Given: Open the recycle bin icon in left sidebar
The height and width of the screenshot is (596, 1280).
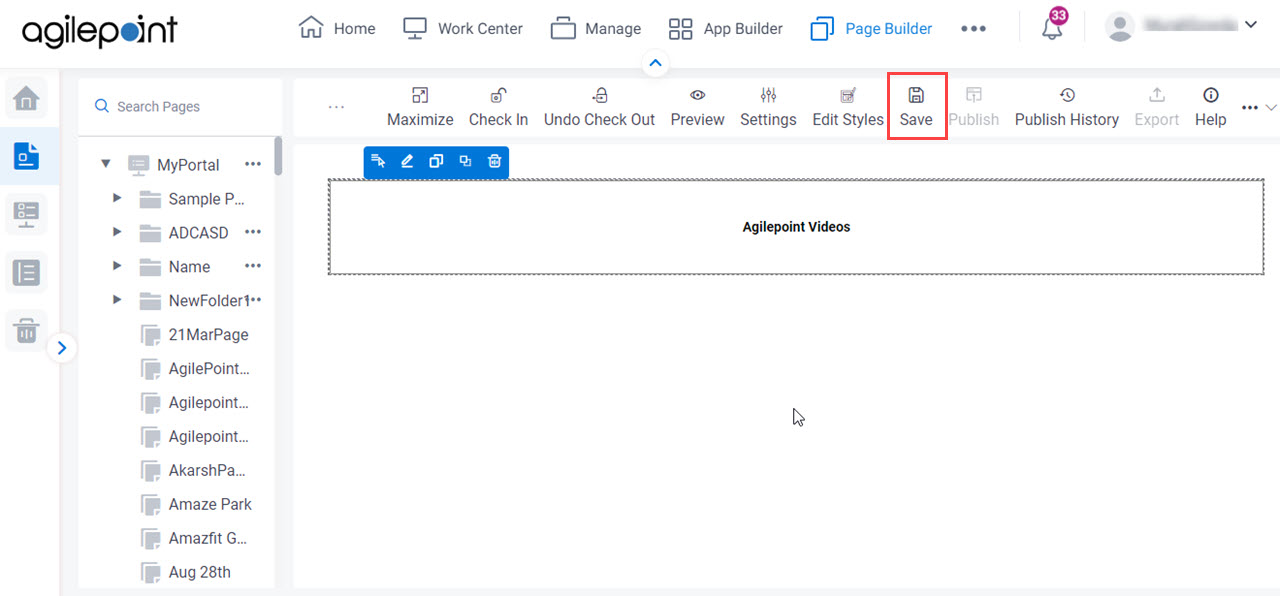Looking at the screenshot, I should click(x=26, y=329).
